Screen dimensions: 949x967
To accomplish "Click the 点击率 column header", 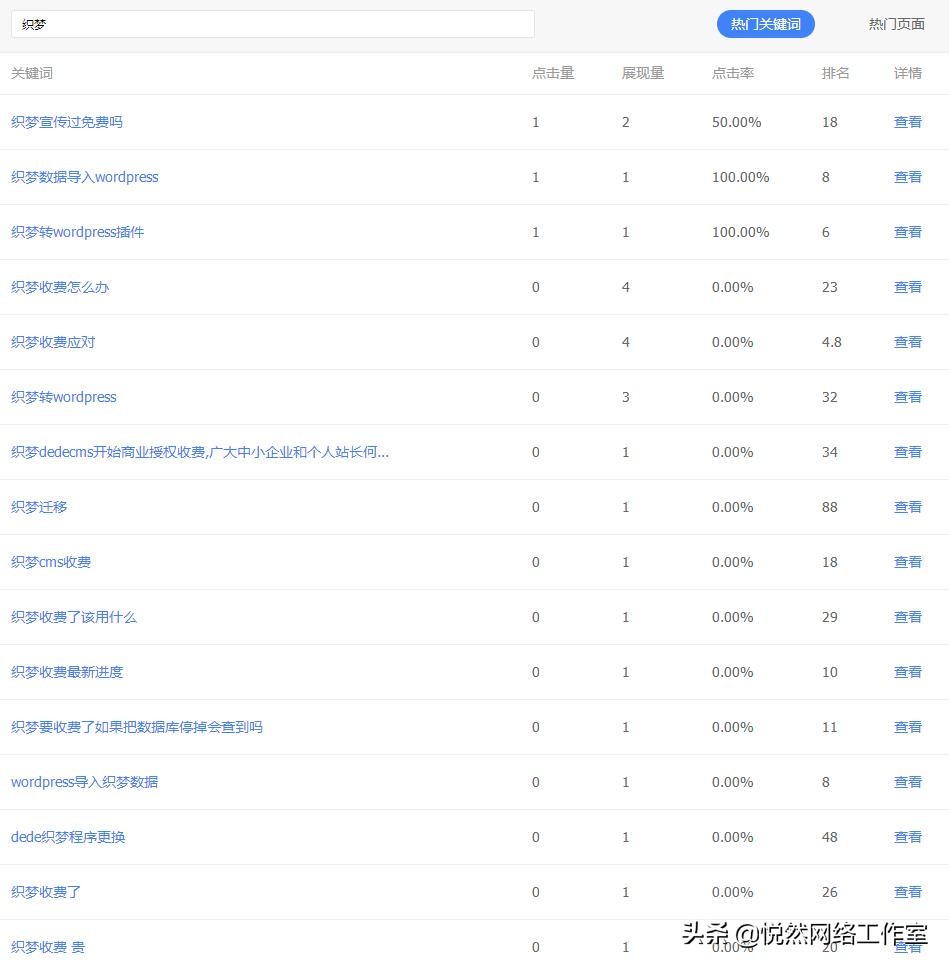I will pos(733,73).
